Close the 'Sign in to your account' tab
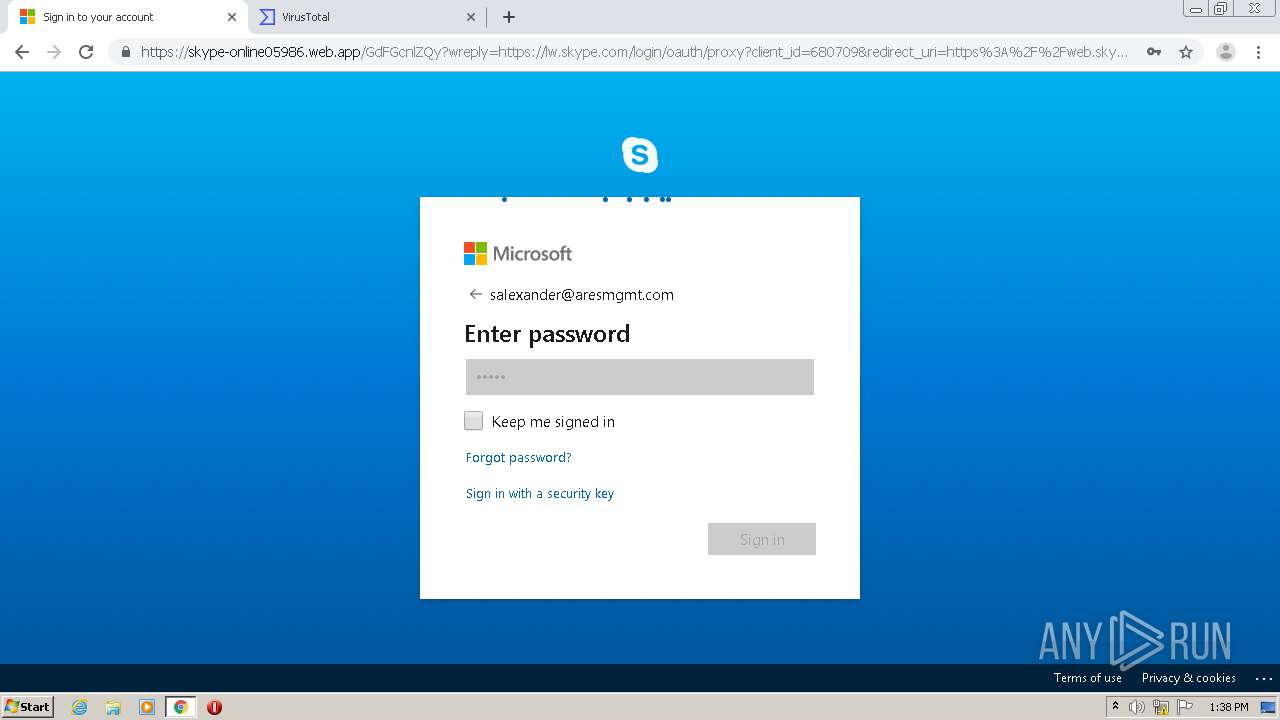The height and width of the screenshot is (720, 1280). point(232,17)
